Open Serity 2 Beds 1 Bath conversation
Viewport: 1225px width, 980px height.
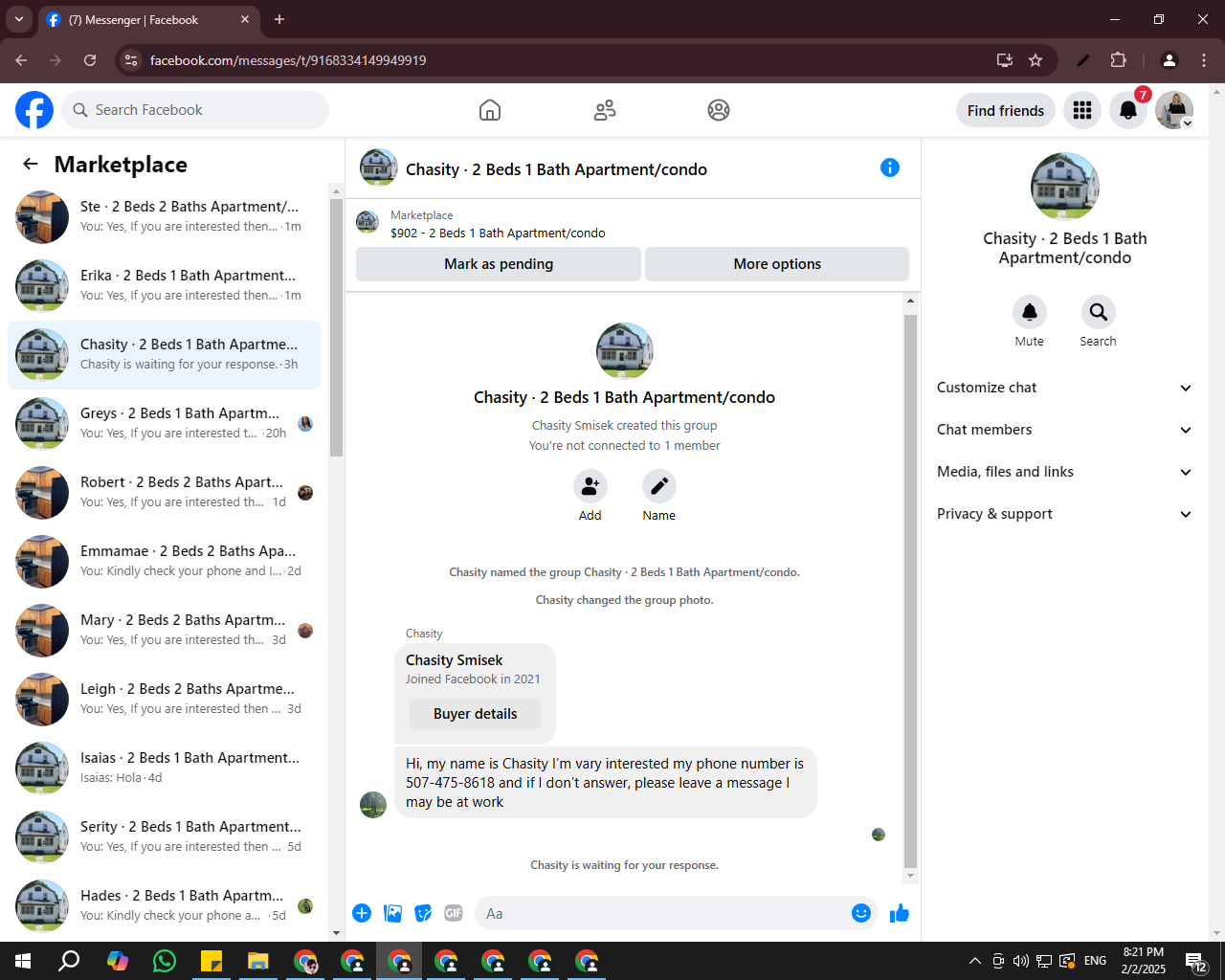[x=164, y=837]
